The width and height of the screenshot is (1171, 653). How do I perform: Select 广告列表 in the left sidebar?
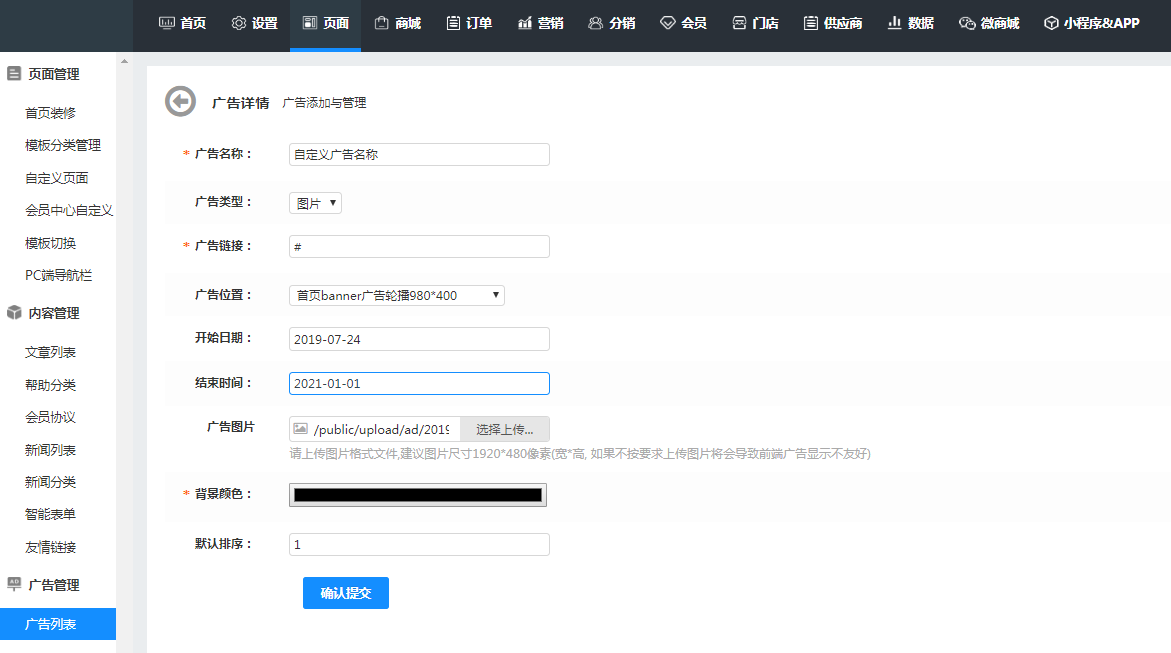point(51,624)
